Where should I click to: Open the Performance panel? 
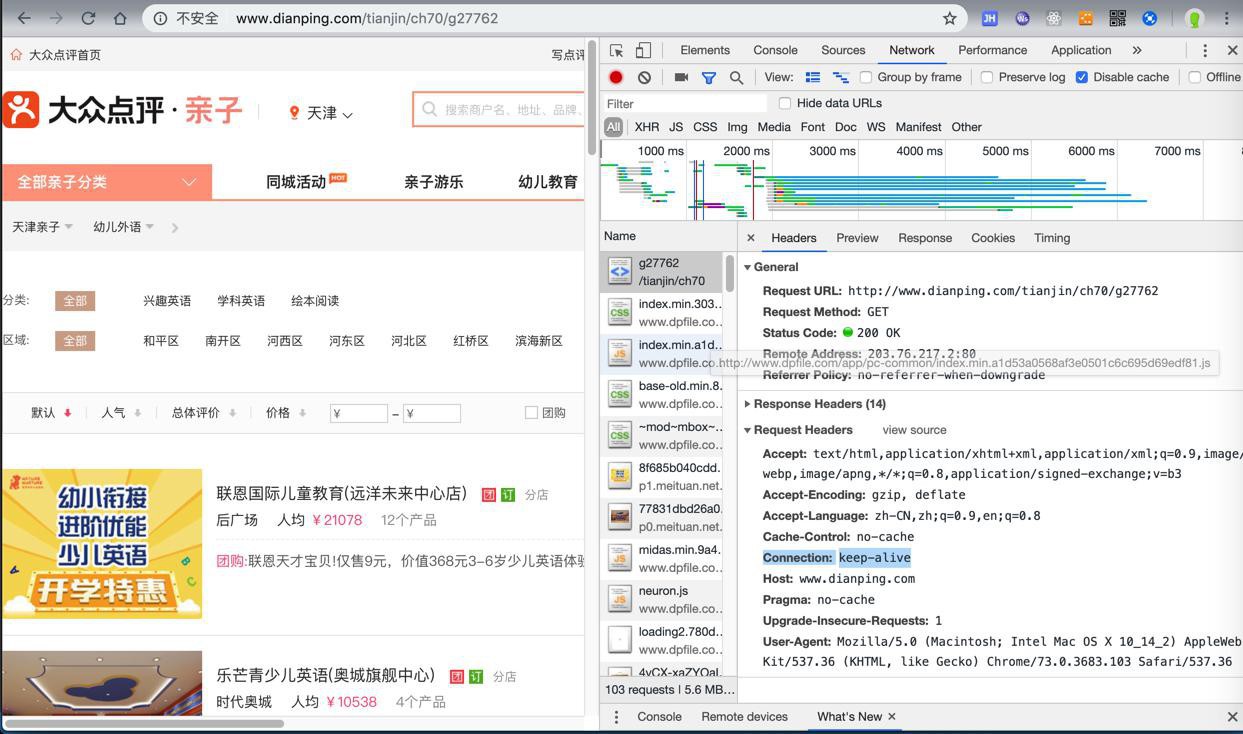tap(992, 50)
